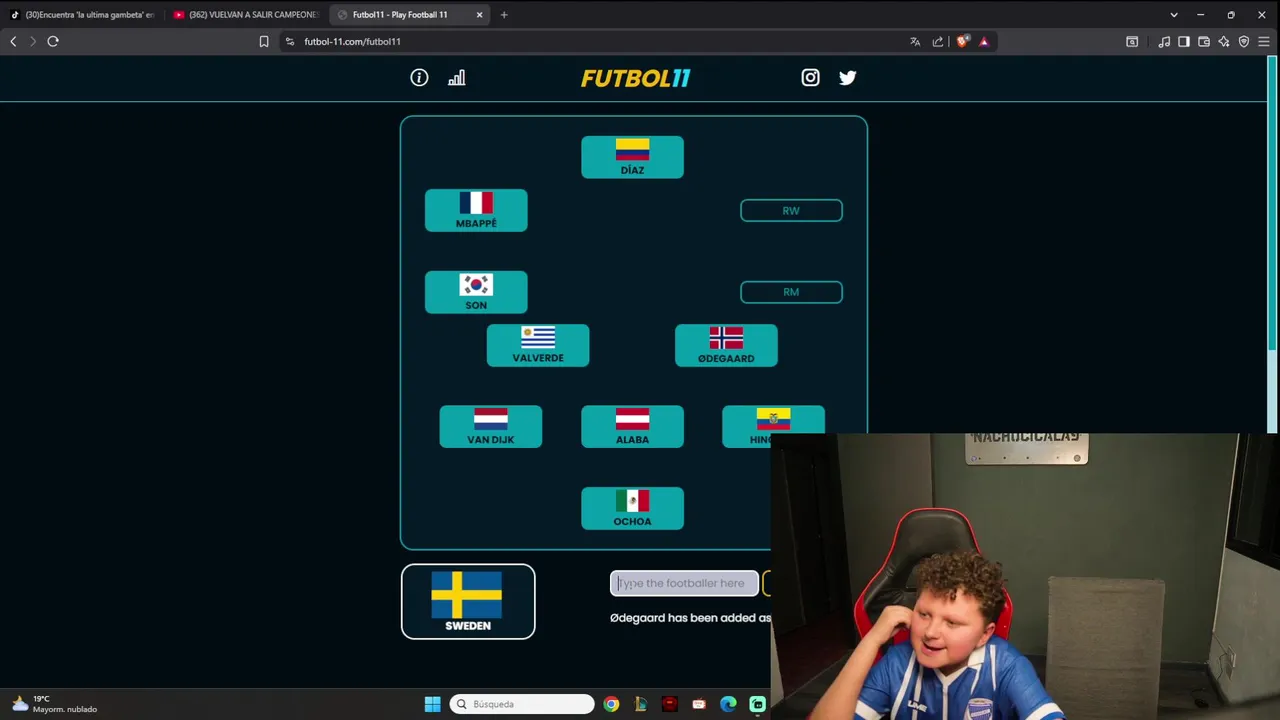Click the Ecuador flag player card
This screenshot has width=1280, height=720.
(x=773, y=420)
